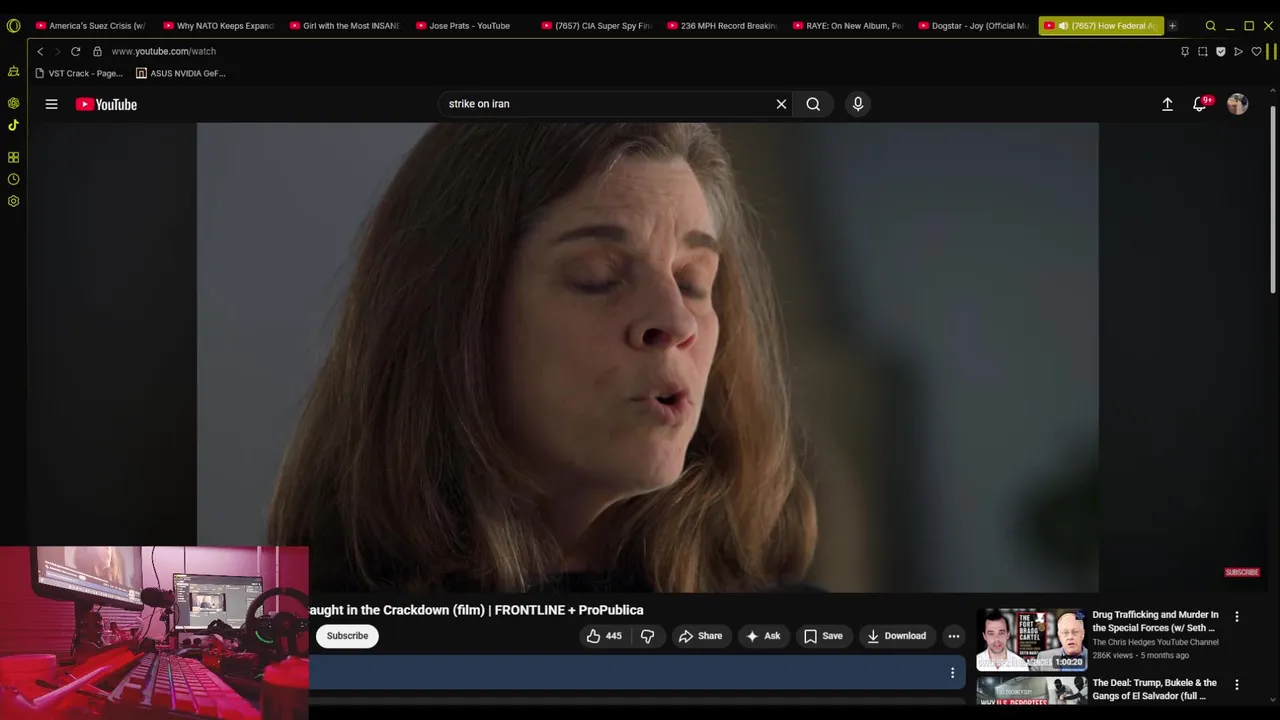Run search with the magnifier button
Image resolution: width=1280 pixels, height=720 pixels.
813,104
